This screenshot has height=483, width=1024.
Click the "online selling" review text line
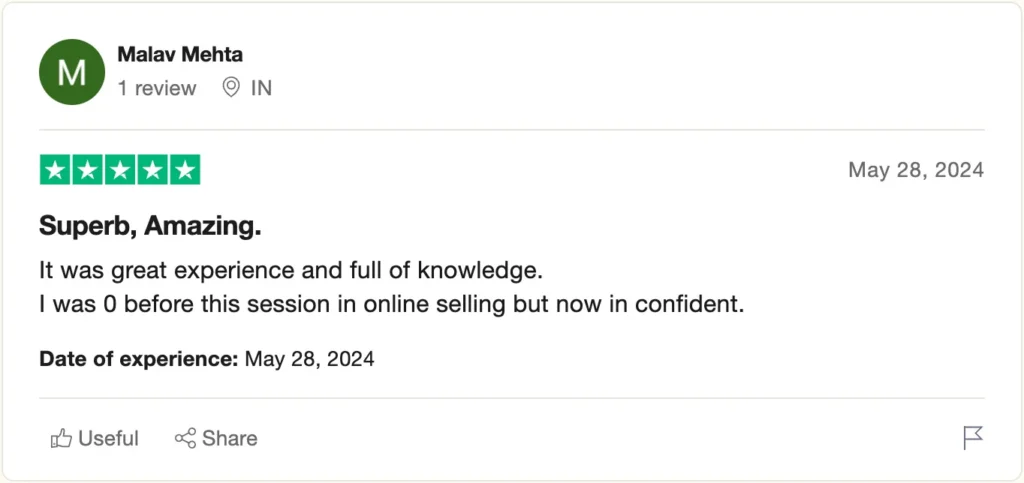point(391,304)
